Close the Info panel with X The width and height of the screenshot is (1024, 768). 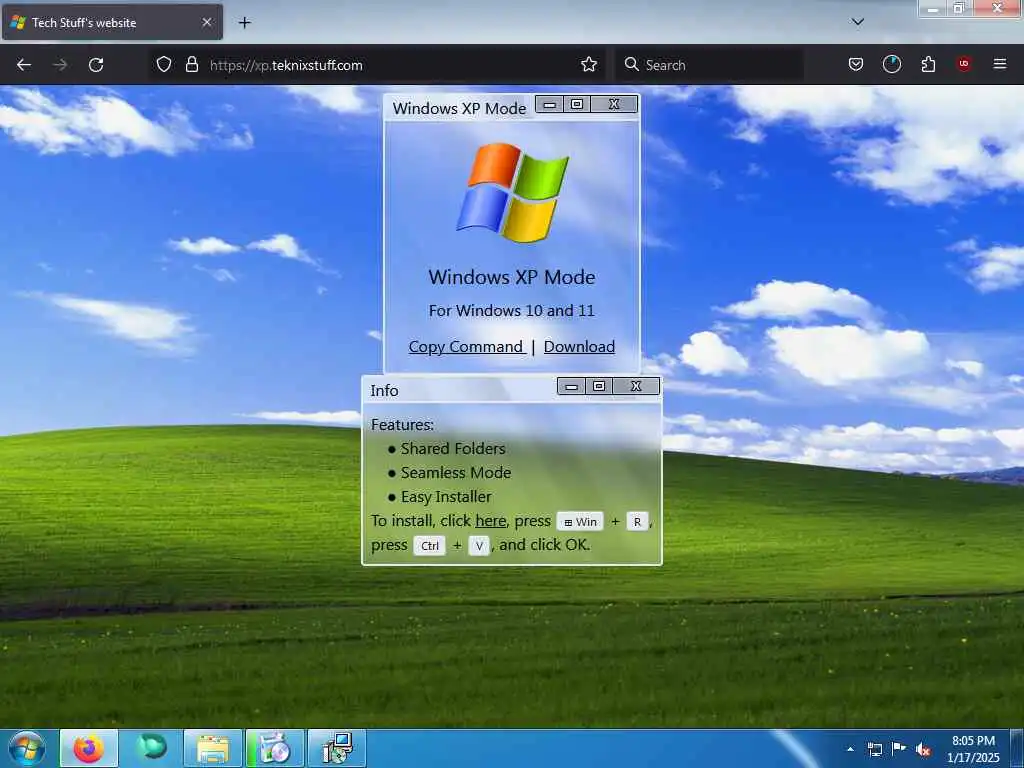point(636,387)
